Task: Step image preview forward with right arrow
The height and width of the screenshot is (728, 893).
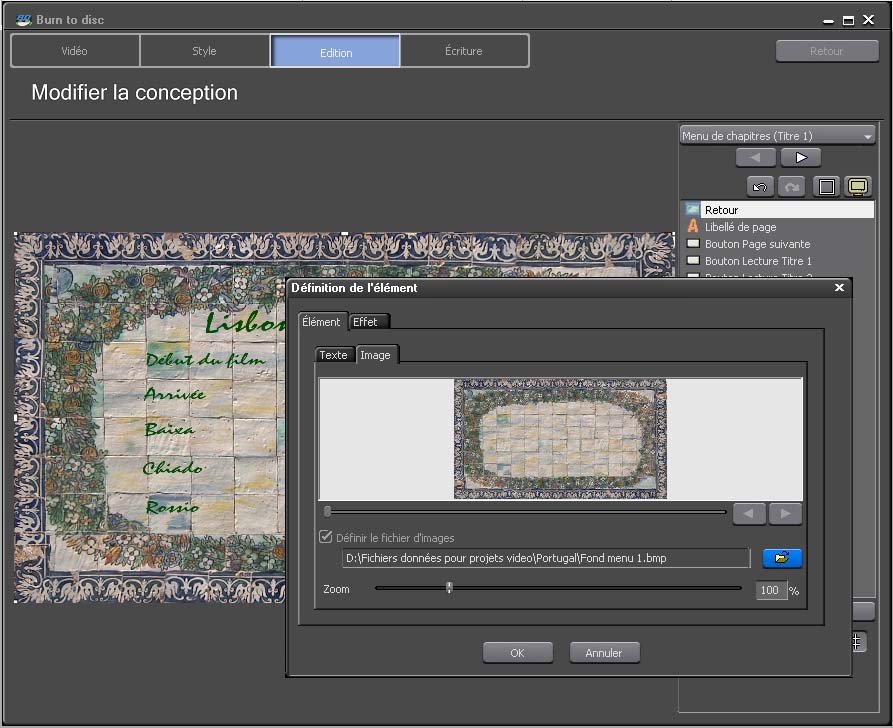Action: tap(785, 513)
